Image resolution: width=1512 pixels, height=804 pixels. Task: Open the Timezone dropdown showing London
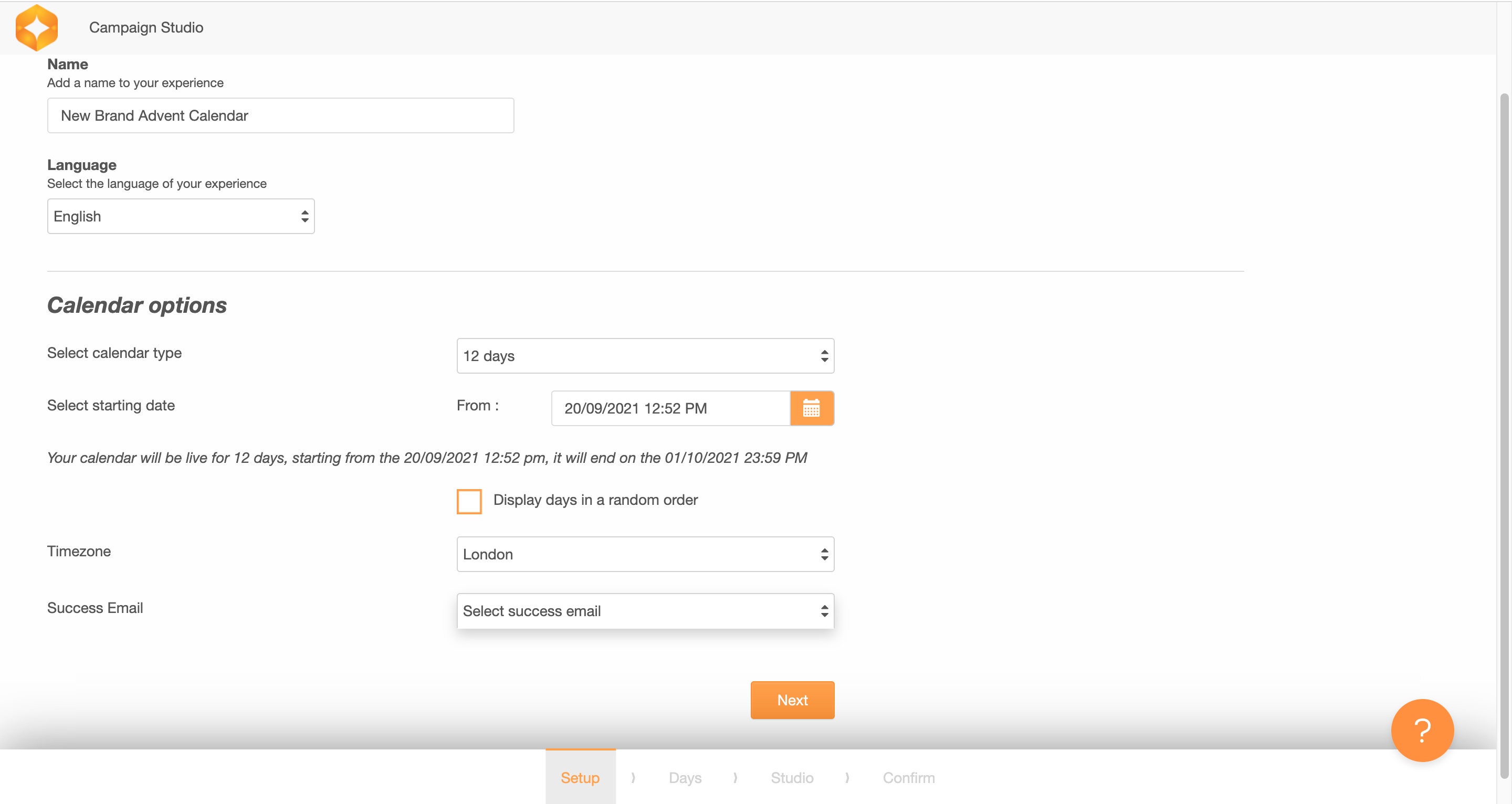pyautogui.click(x=645, y=554)
